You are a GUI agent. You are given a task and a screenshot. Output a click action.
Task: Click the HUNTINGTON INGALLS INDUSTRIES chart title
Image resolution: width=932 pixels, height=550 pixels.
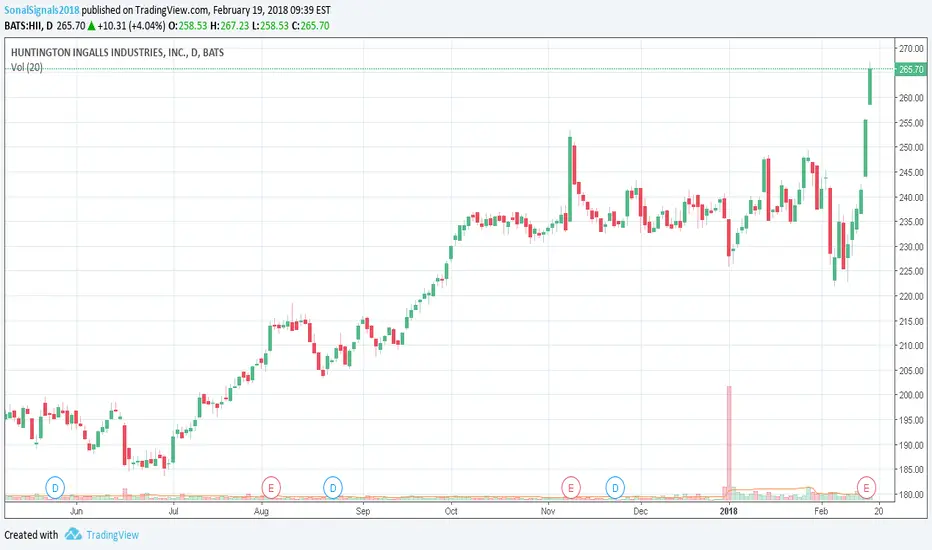(x=117, y=52)
